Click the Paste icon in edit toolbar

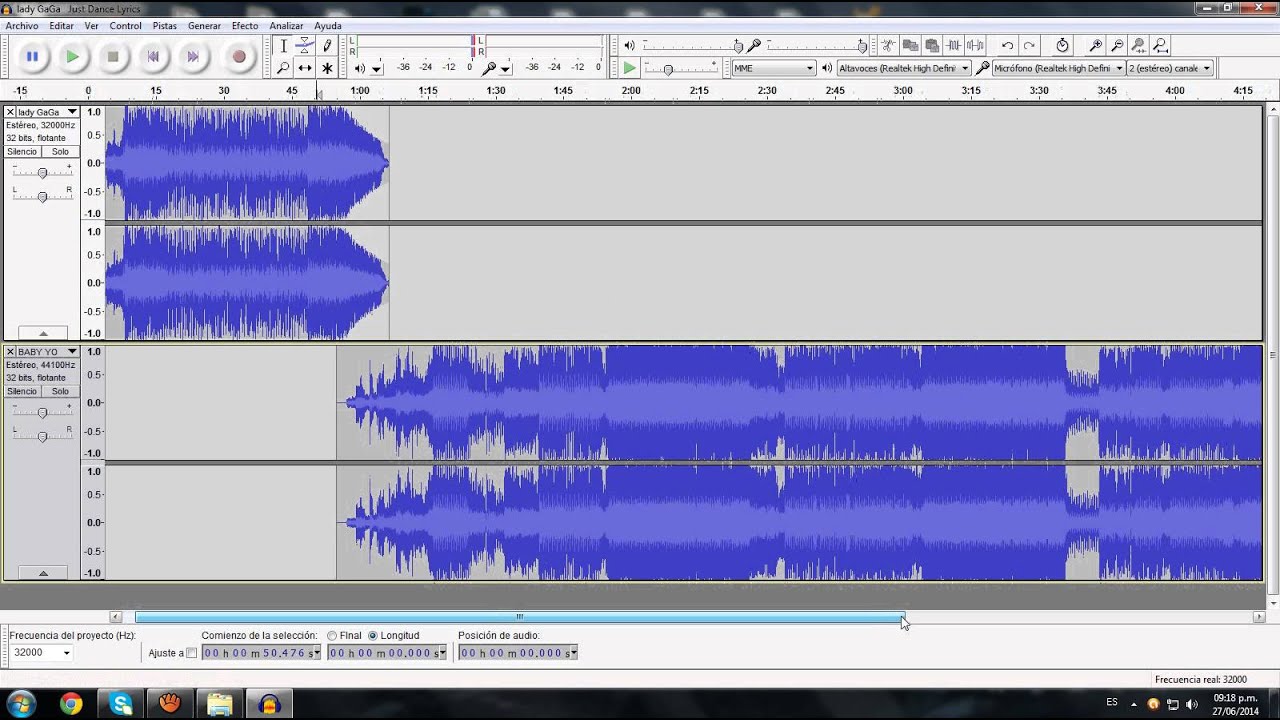tap(932, 45)
